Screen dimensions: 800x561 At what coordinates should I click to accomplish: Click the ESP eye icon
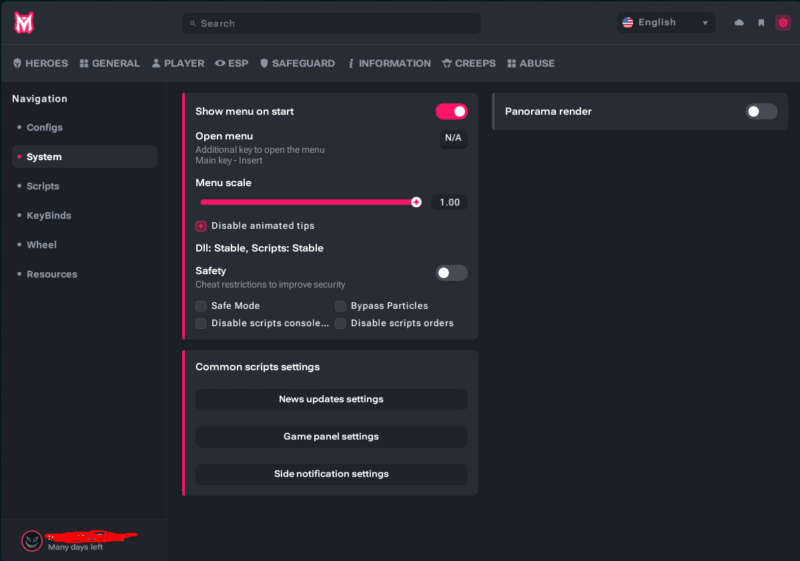point(220,63)
